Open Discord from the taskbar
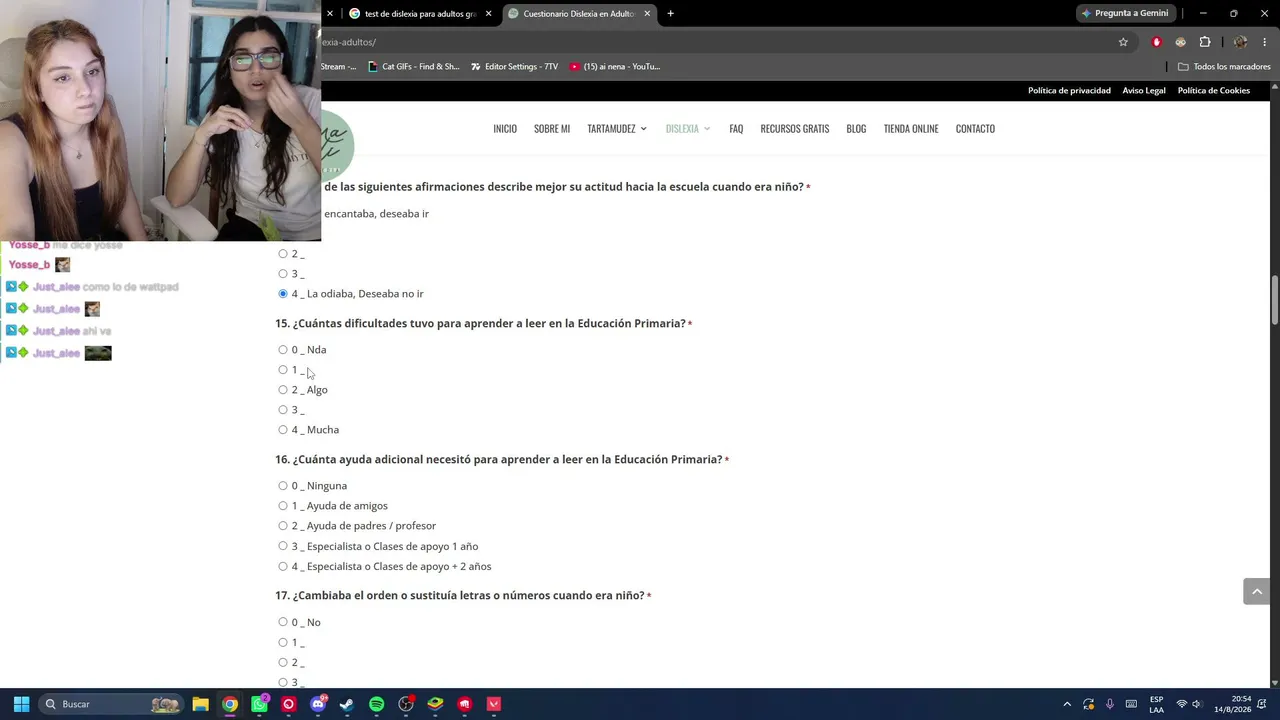Image resolution: width=1280 pixels, height=720 pixels. 318,704
